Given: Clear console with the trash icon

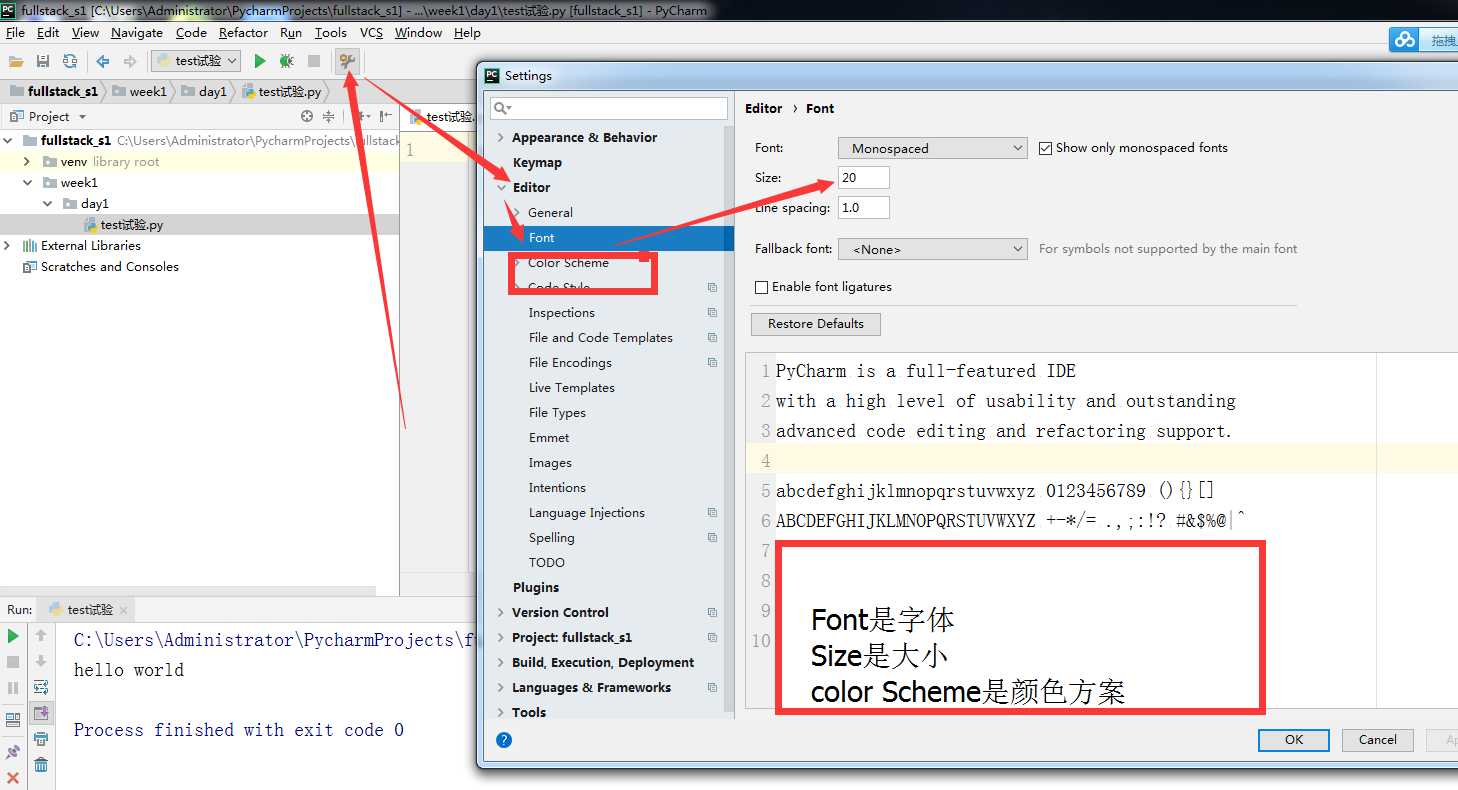Looking at the screenshot, I should (41, 765).
